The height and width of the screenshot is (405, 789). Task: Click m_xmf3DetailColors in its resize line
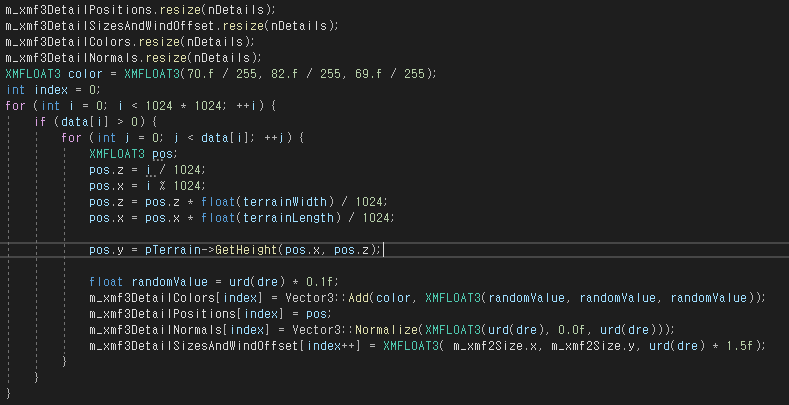[x=68, y=42]
